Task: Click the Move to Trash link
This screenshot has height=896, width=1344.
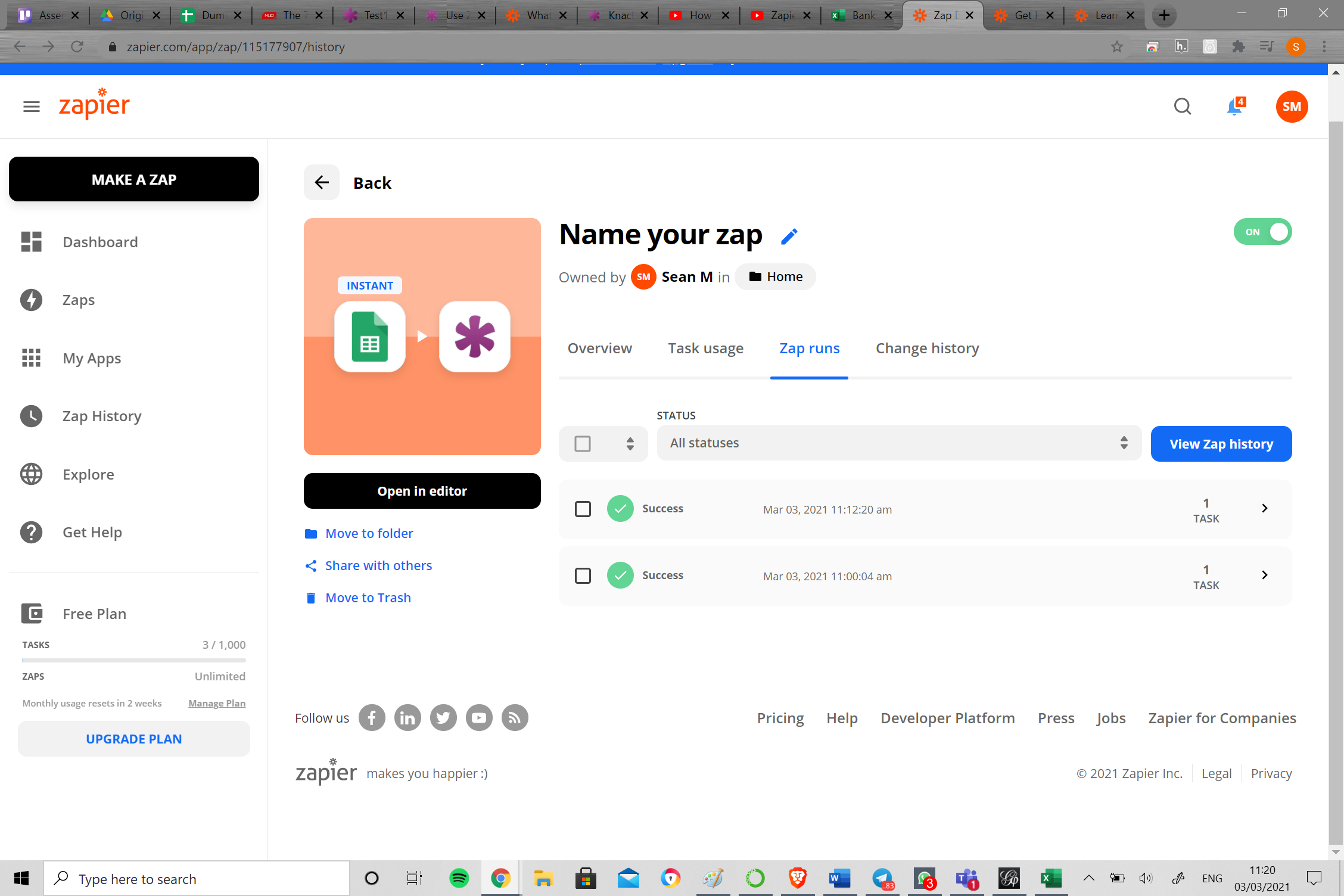Action: 358,598
